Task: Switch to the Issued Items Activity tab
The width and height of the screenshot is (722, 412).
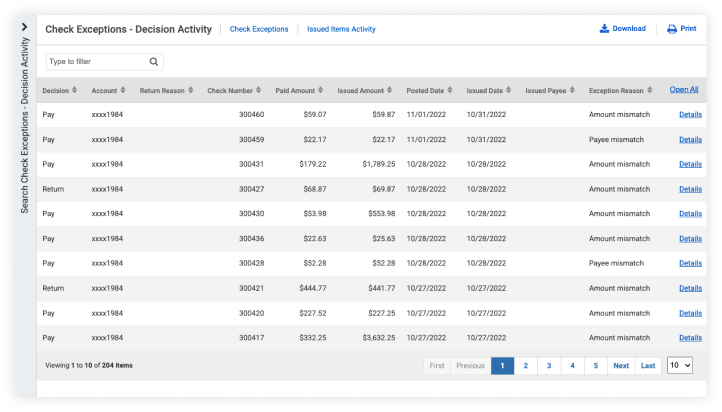Action: pyautogui.click(x=341, y=29)
